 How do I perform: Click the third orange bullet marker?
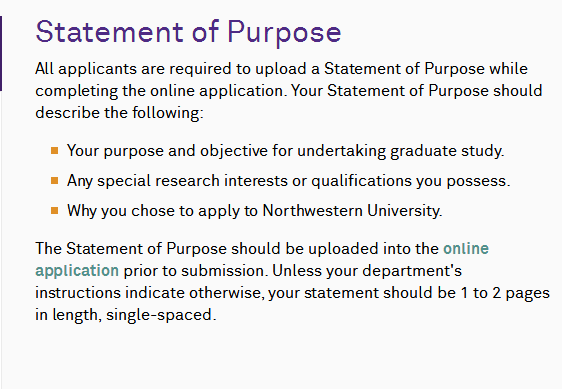click(54, 210)
